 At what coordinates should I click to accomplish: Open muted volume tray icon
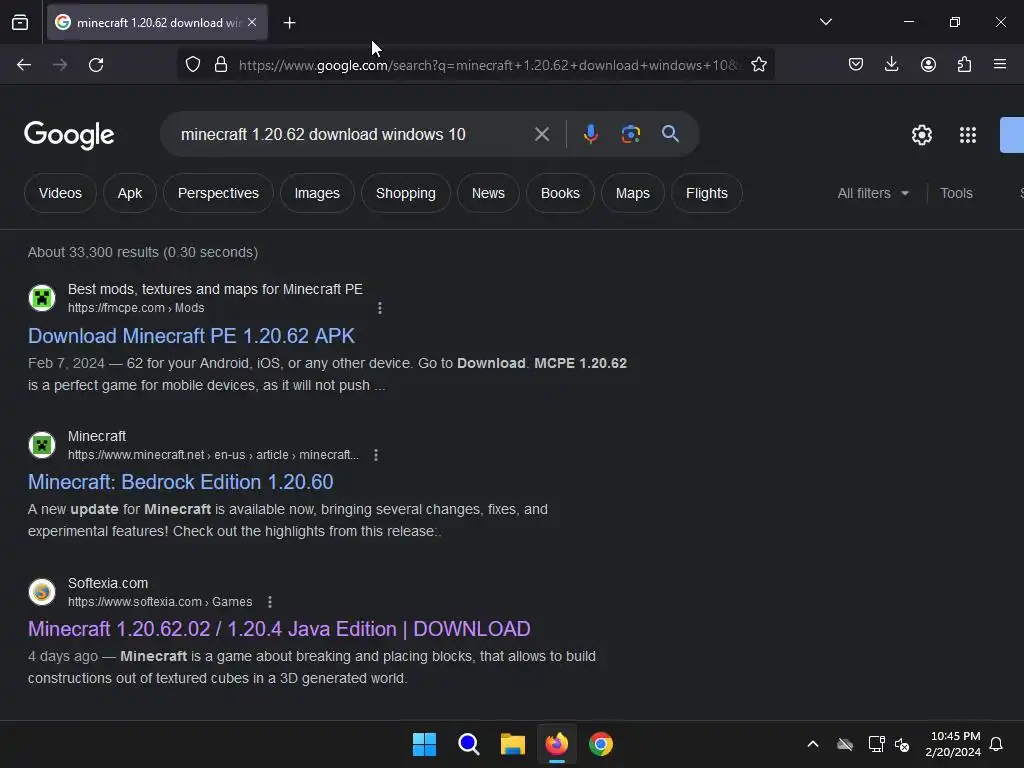[x=902, y=744]
